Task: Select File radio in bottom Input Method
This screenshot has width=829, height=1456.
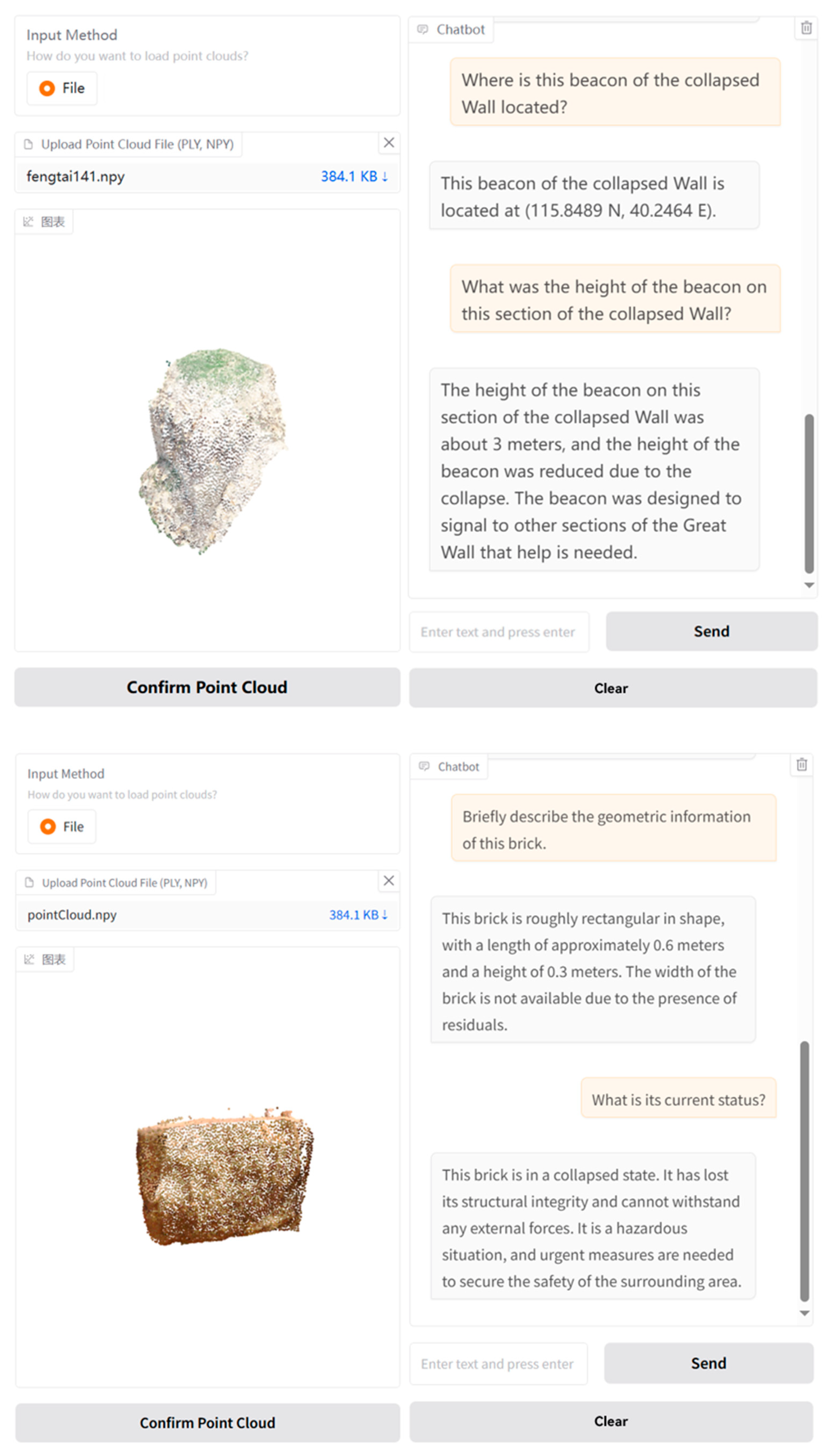Action: click(48, 827)
